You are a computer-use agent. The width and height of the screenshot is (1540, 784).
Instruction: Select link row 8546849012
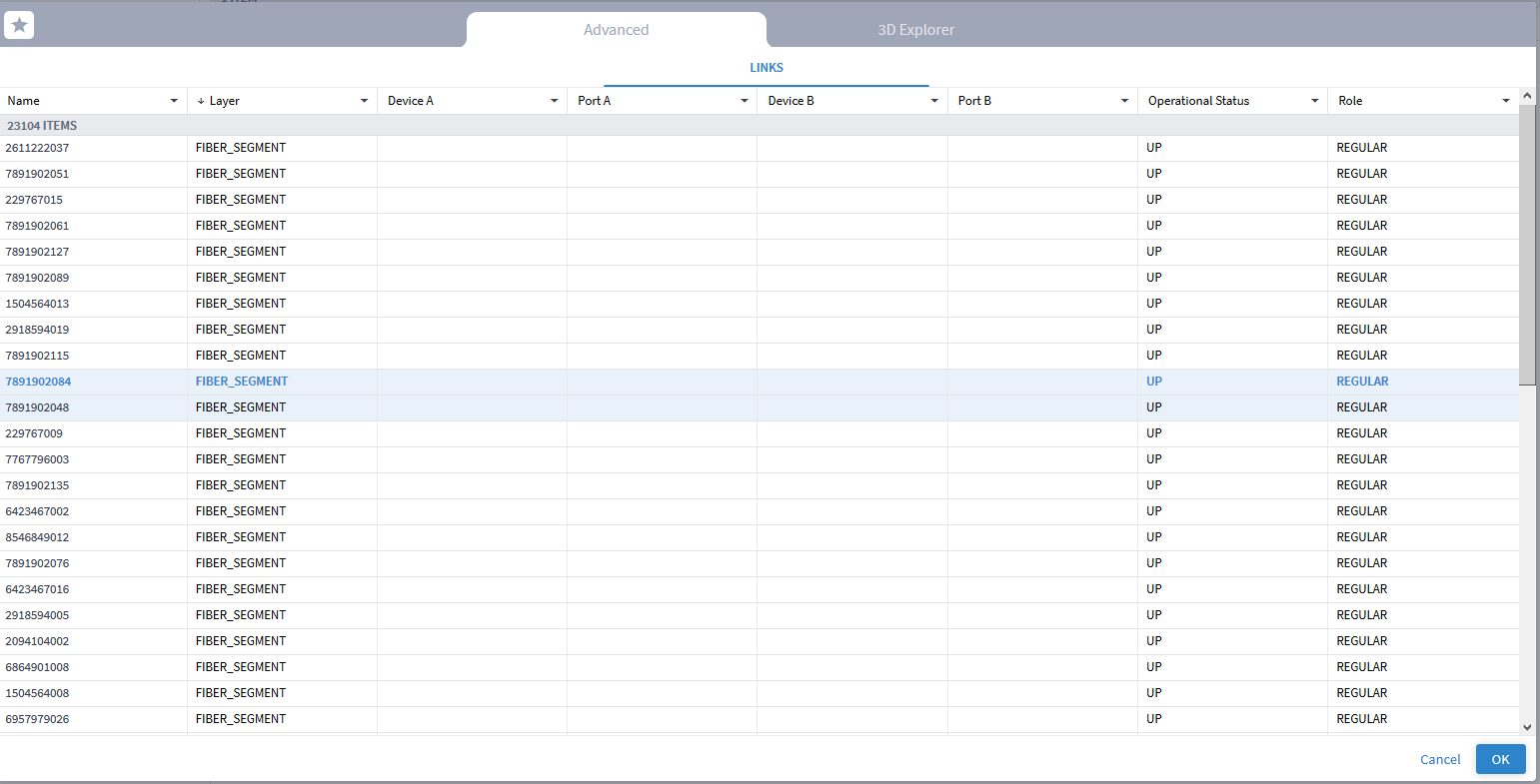760,537
